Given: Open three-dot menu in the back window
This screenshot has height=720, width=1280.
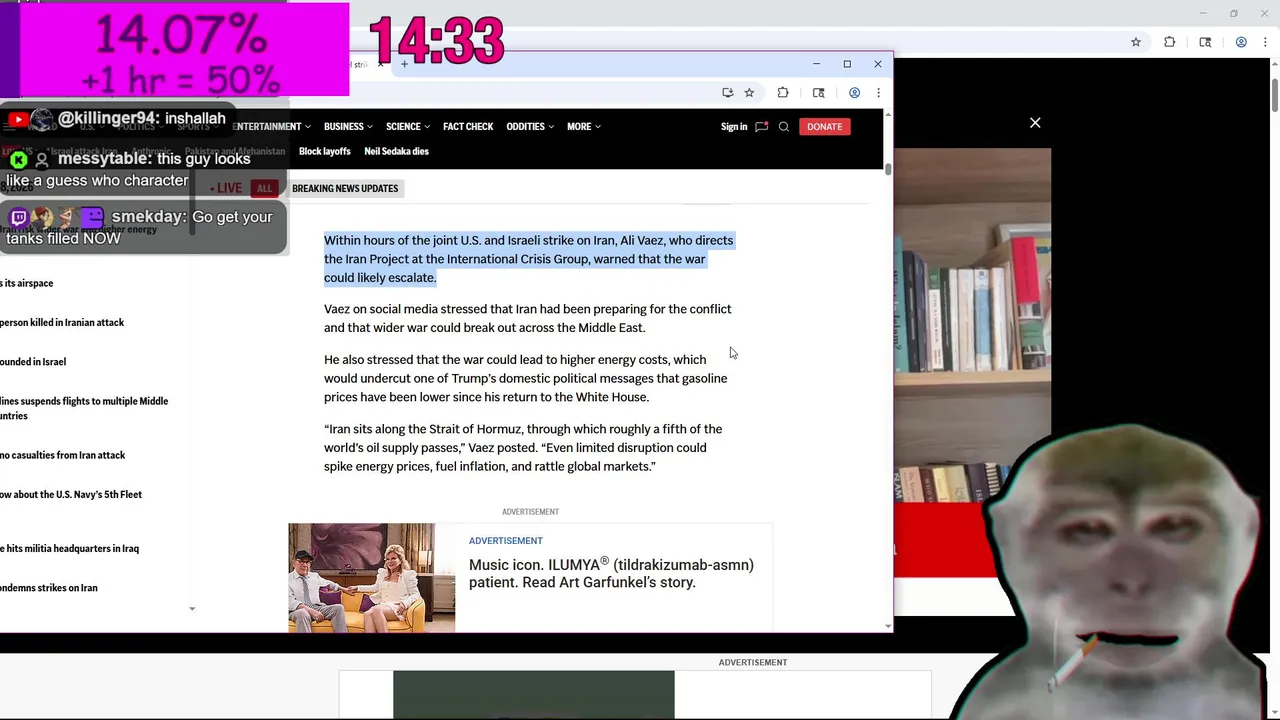Looking at the screenshot, I should coord(1265,42).
